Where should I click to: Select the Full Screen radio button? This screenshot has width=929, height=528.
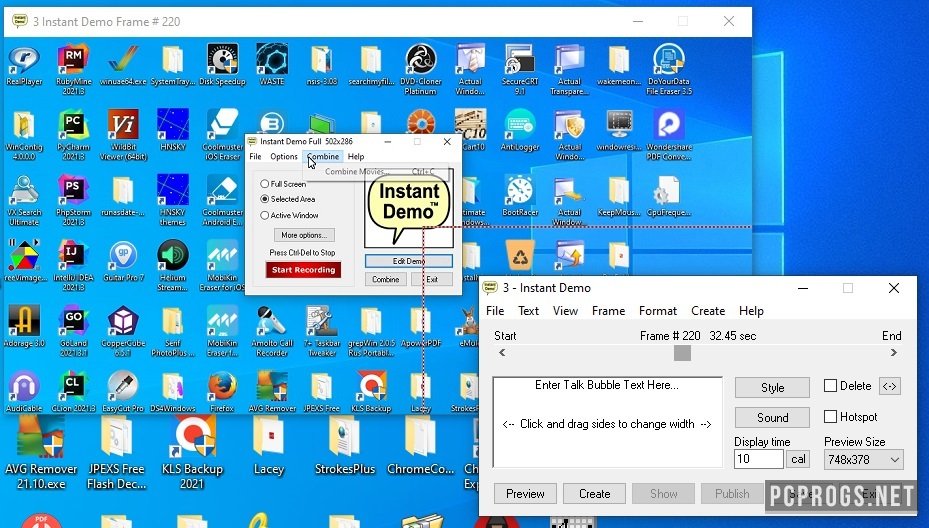tap(265, 184)
